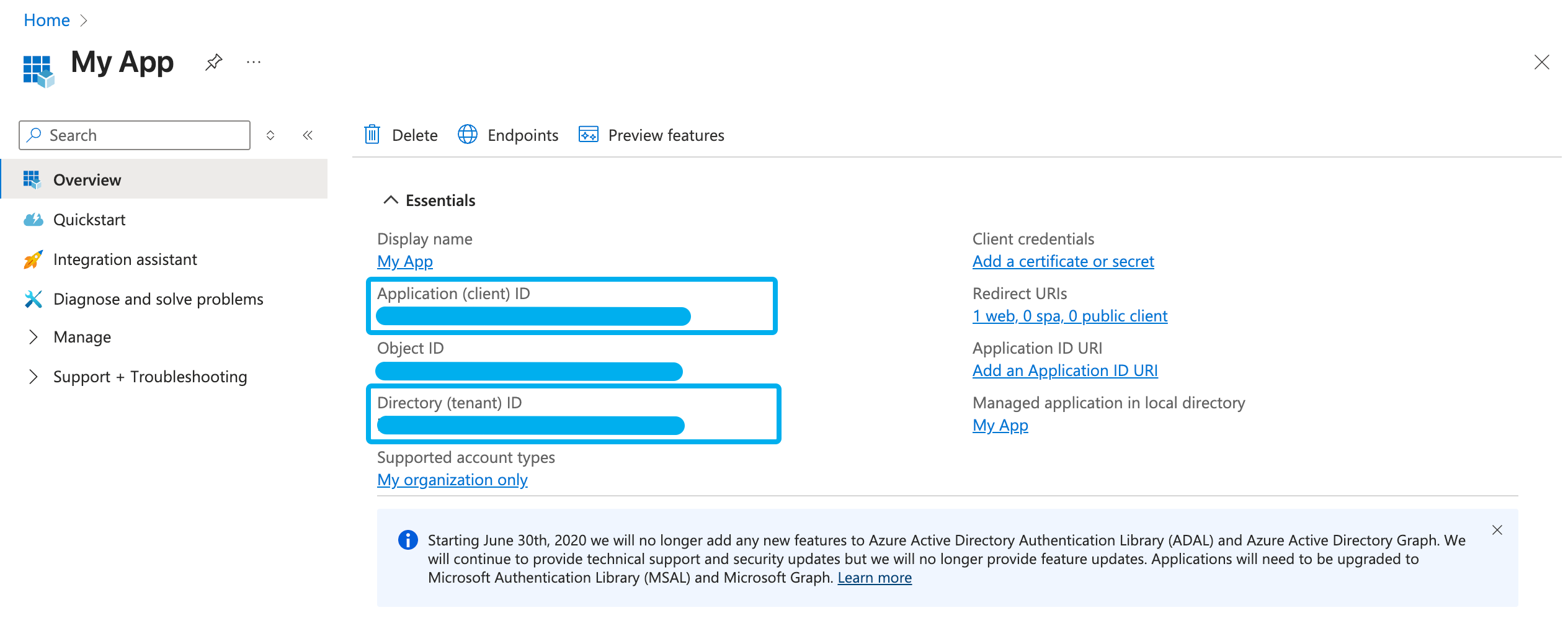Open Endpoints using the globe icon
The height and width of the screenshot is (623, 1568).
point(467,135)
